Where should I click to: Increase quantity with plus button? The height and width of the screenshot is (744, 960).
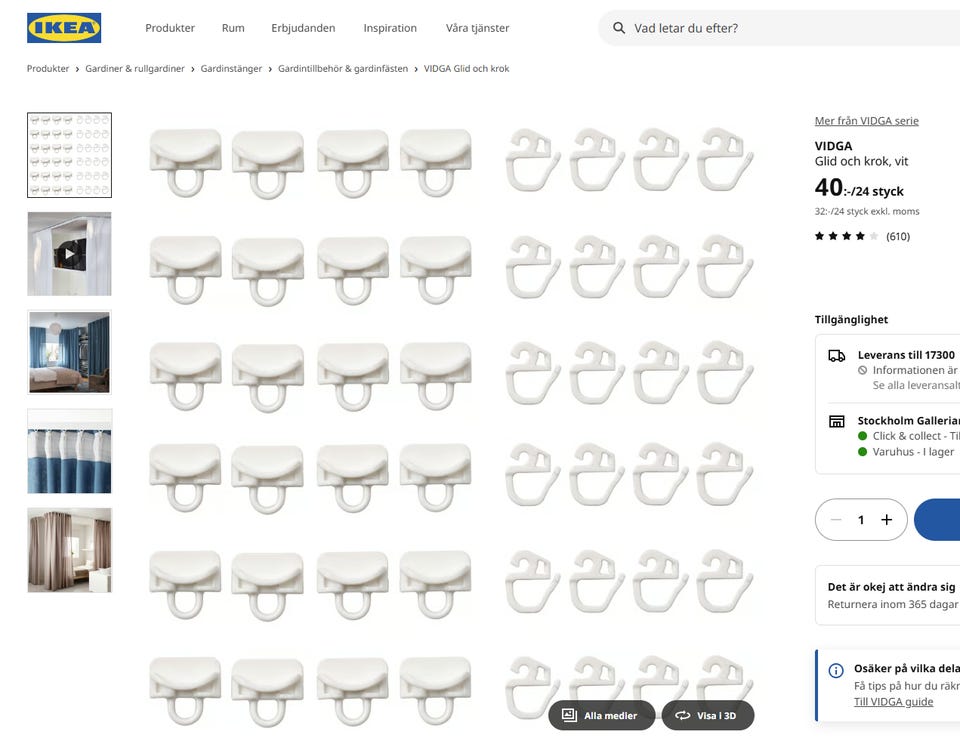887,519
